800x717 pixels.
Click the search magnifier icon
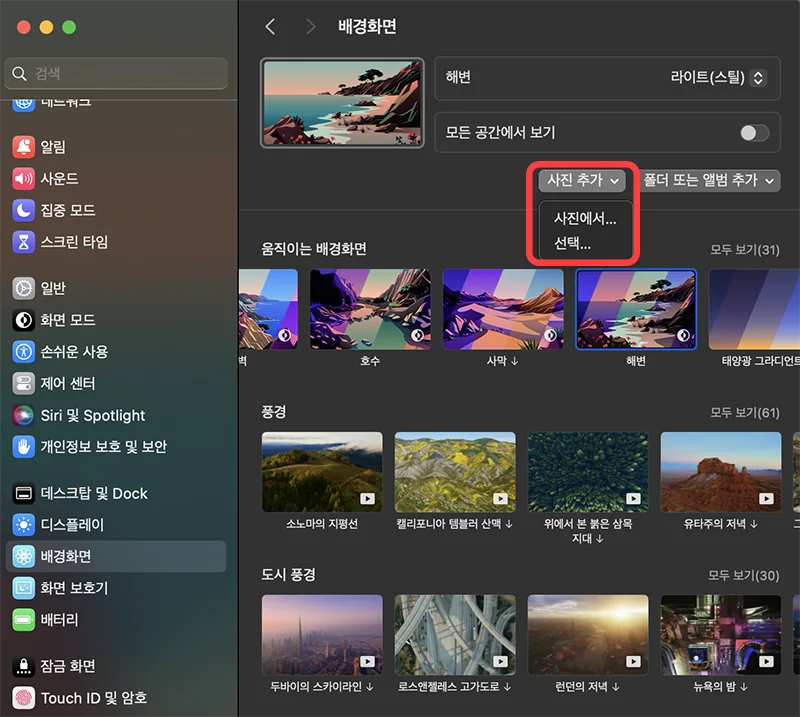point(19,73)
